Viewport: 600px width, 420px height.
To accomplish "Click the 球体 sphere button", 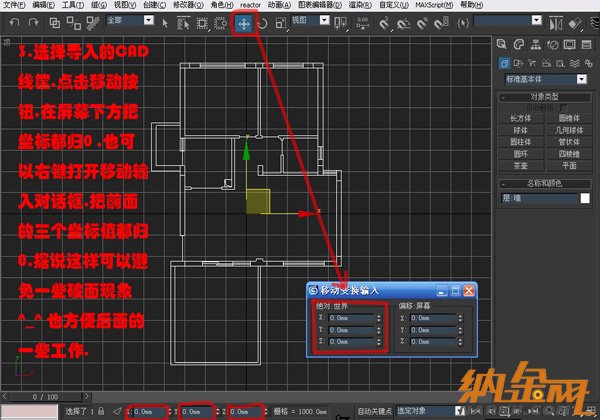I will 520,130.
